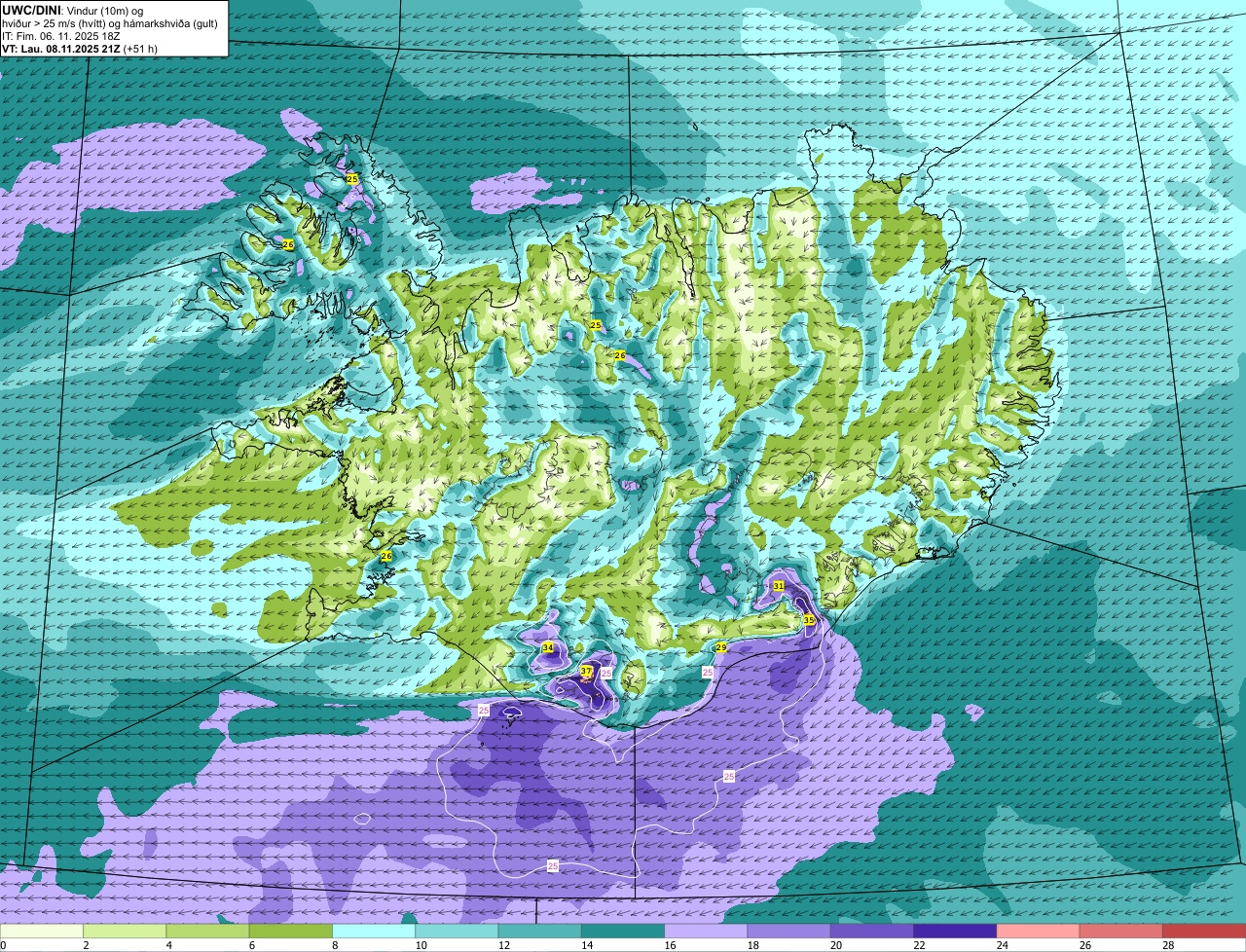
Task: Click the 26–28 m/s salmon legend swatch
Action: (1121, 931)
